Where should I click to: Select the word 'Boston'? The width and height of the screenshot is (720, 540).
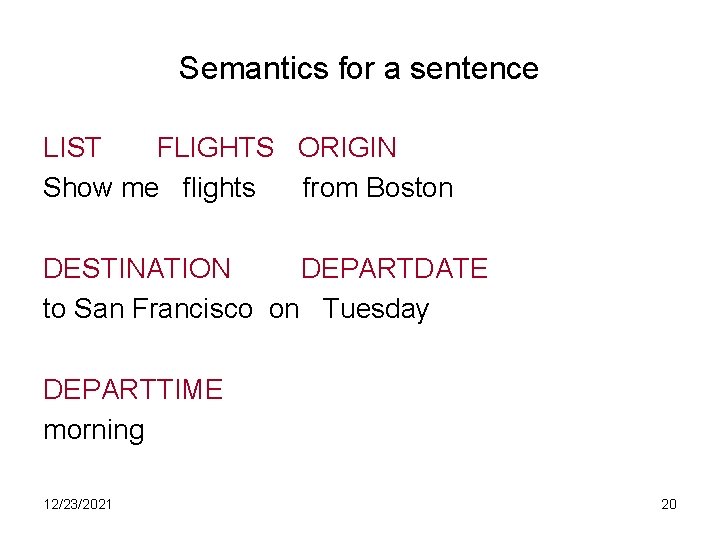tap(410, 188)
